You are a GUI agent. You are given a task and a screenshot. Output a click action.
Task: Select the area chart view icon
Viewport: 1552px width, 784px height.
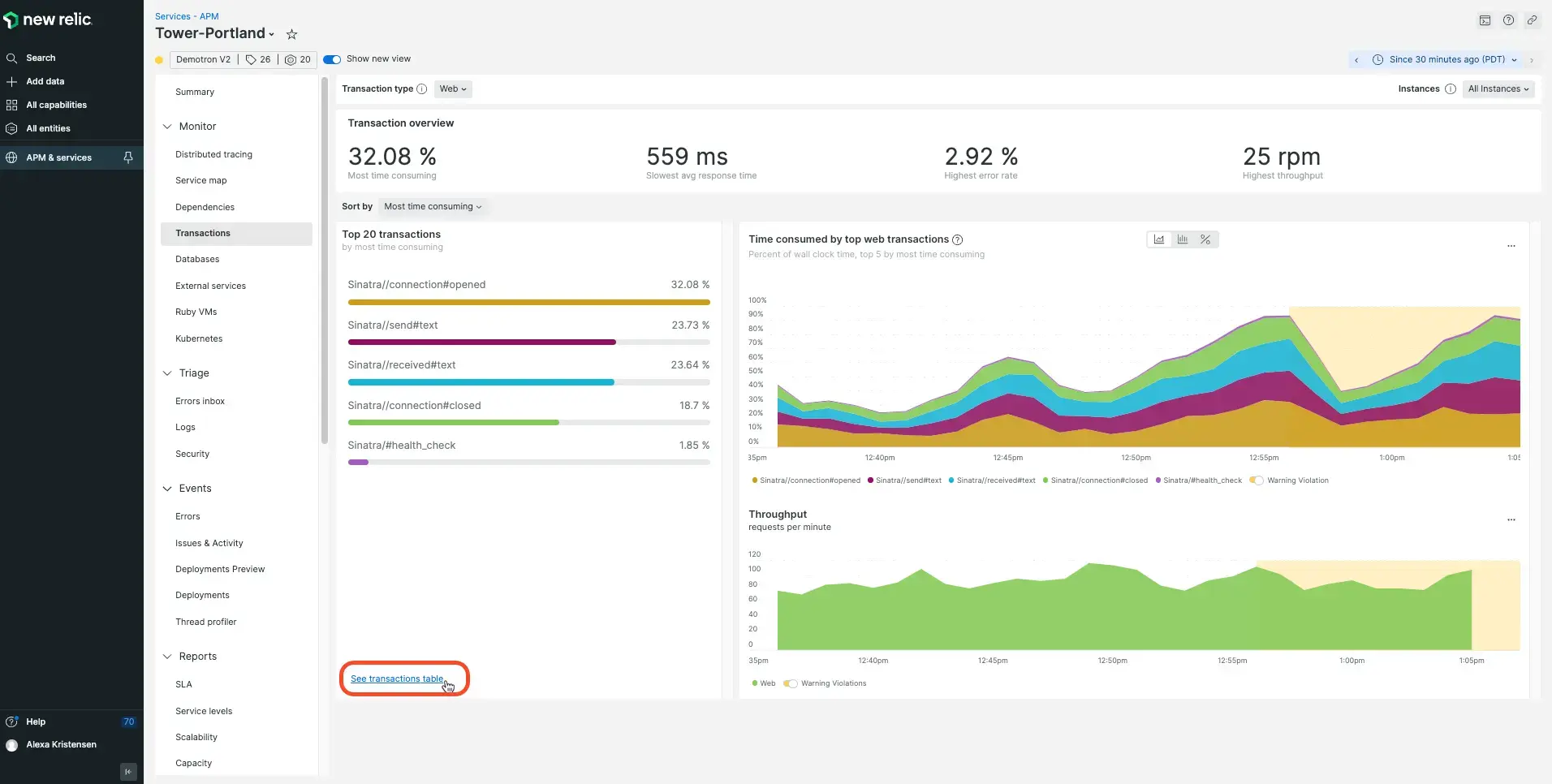pos(1159,239)
